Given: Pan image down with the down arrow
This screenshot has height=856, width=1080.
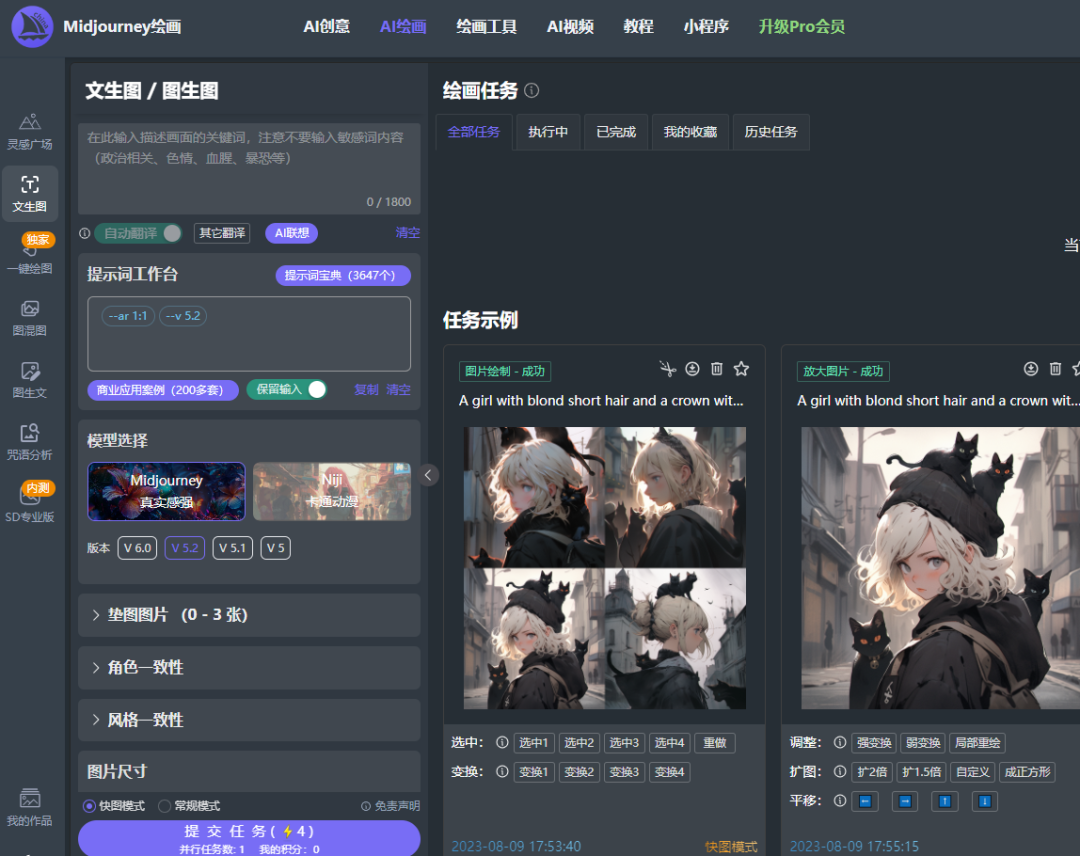Looking at the screenshot, I should tap(985, 801).
